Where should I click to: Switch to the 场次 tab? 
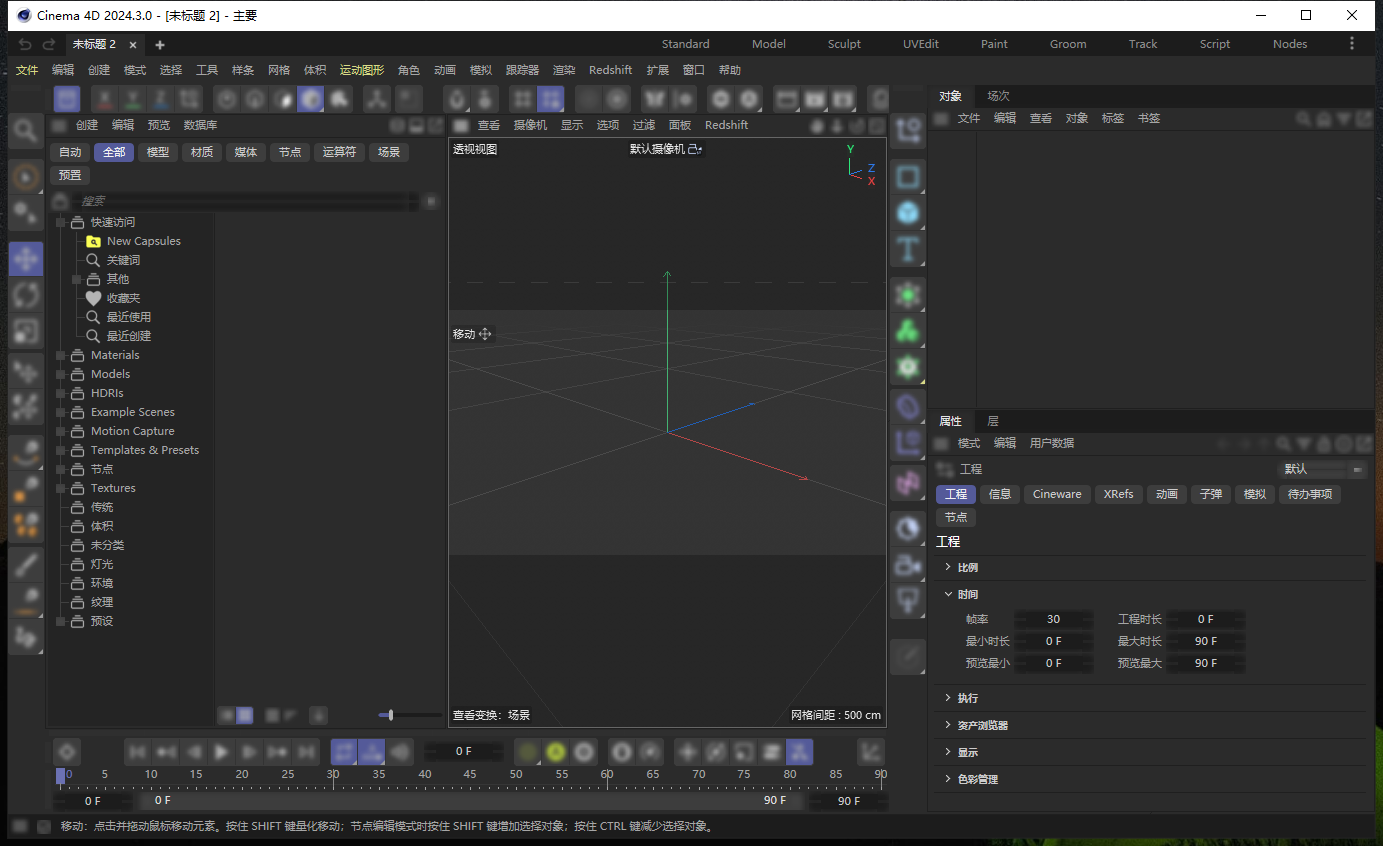[998, 96]
